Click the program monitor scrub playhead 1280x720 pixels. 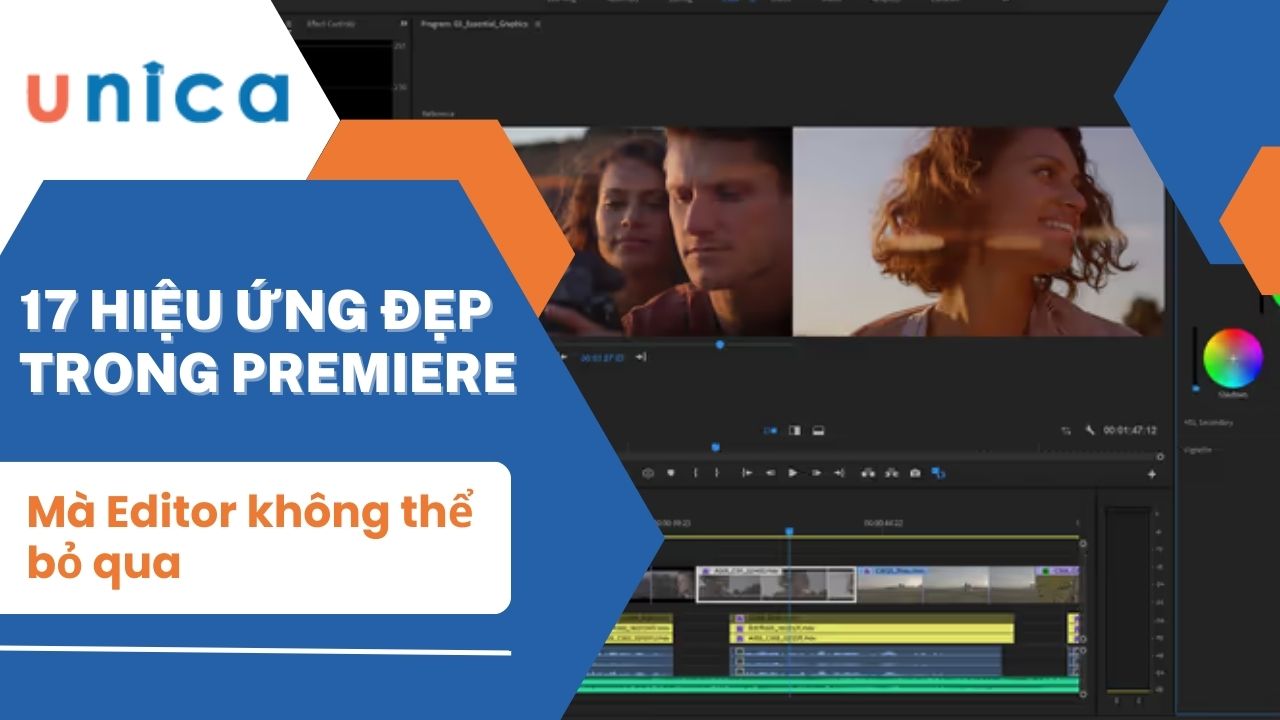715,447
